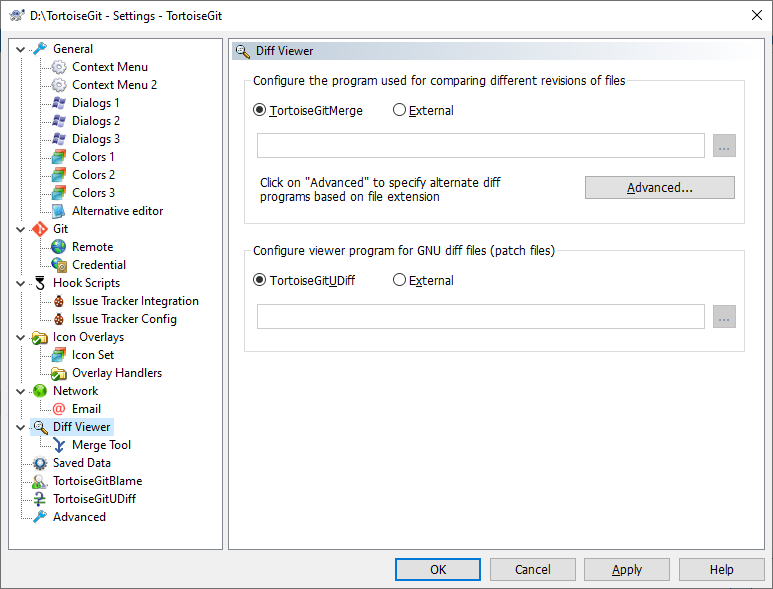Image resolution: width=773 pixels, height=589 pixels.
Task: Open the Colors 3 settings page
Action: [94, 193]
